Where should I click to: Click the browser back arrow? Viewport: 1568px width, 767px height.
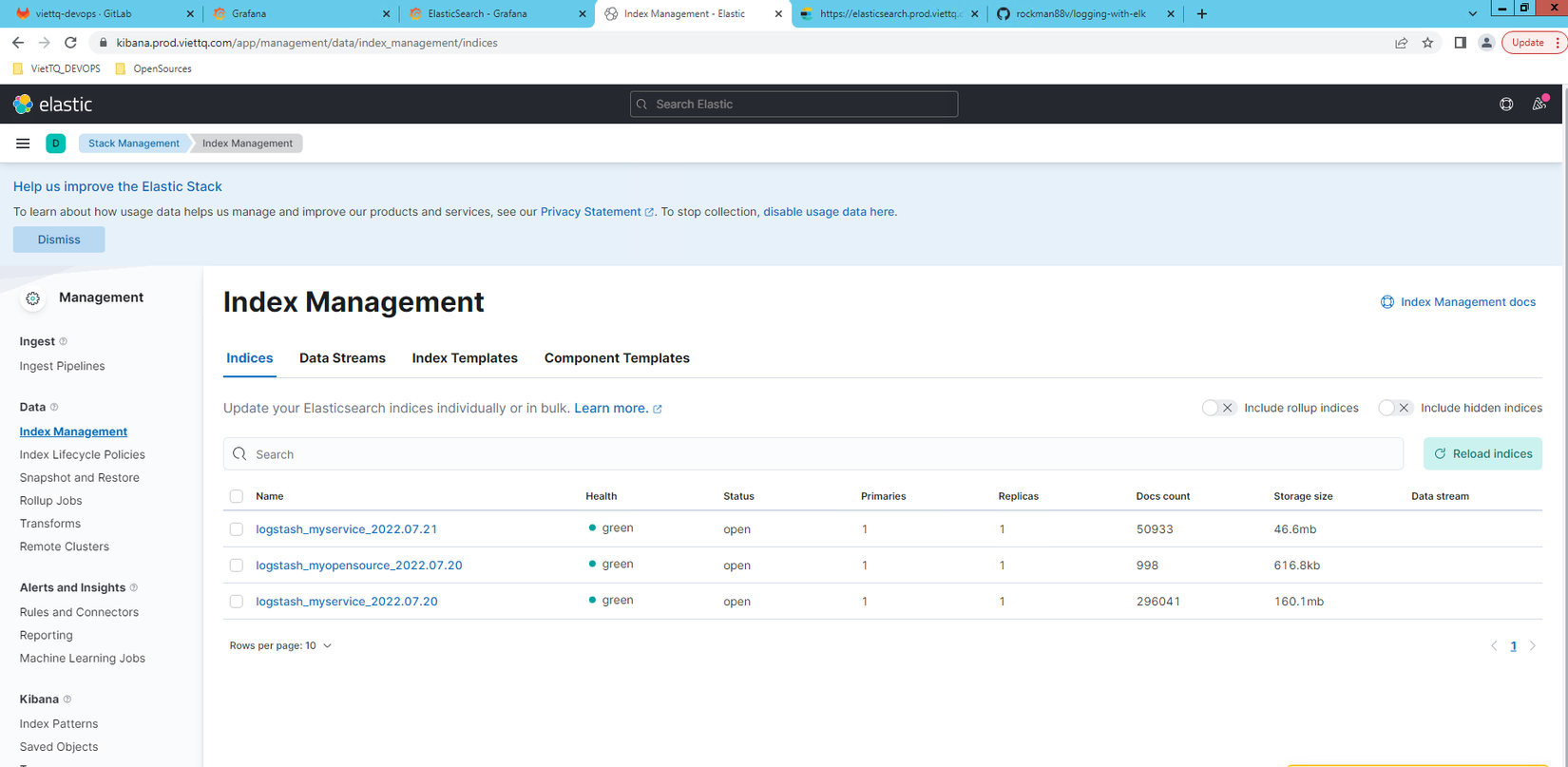pyautogui.click(x=18, y=43)
